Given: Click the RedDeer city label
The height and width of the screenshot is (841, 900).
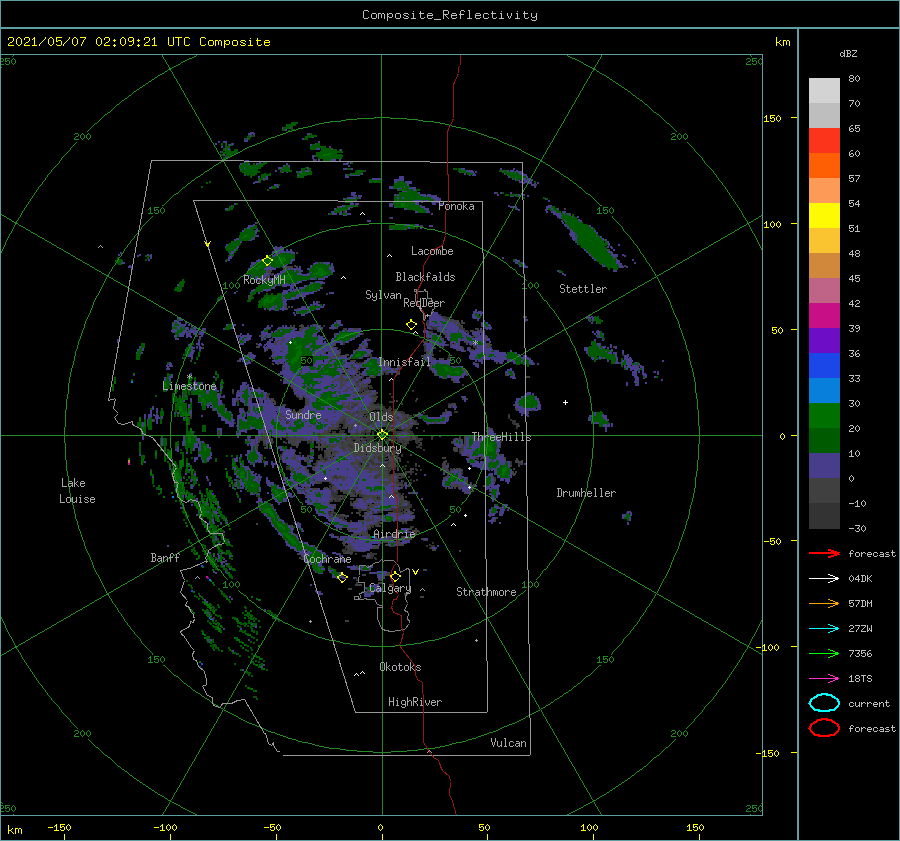Looking at the screenshot, I should (x=424, y=303).
